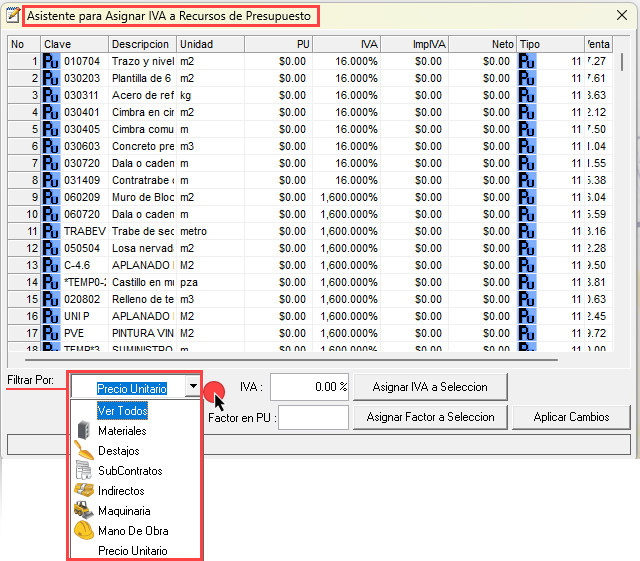This screenshot has width=640, height=561.
Task: Choose Precio Unitario at bottom of list
Action: pos(132,551)
